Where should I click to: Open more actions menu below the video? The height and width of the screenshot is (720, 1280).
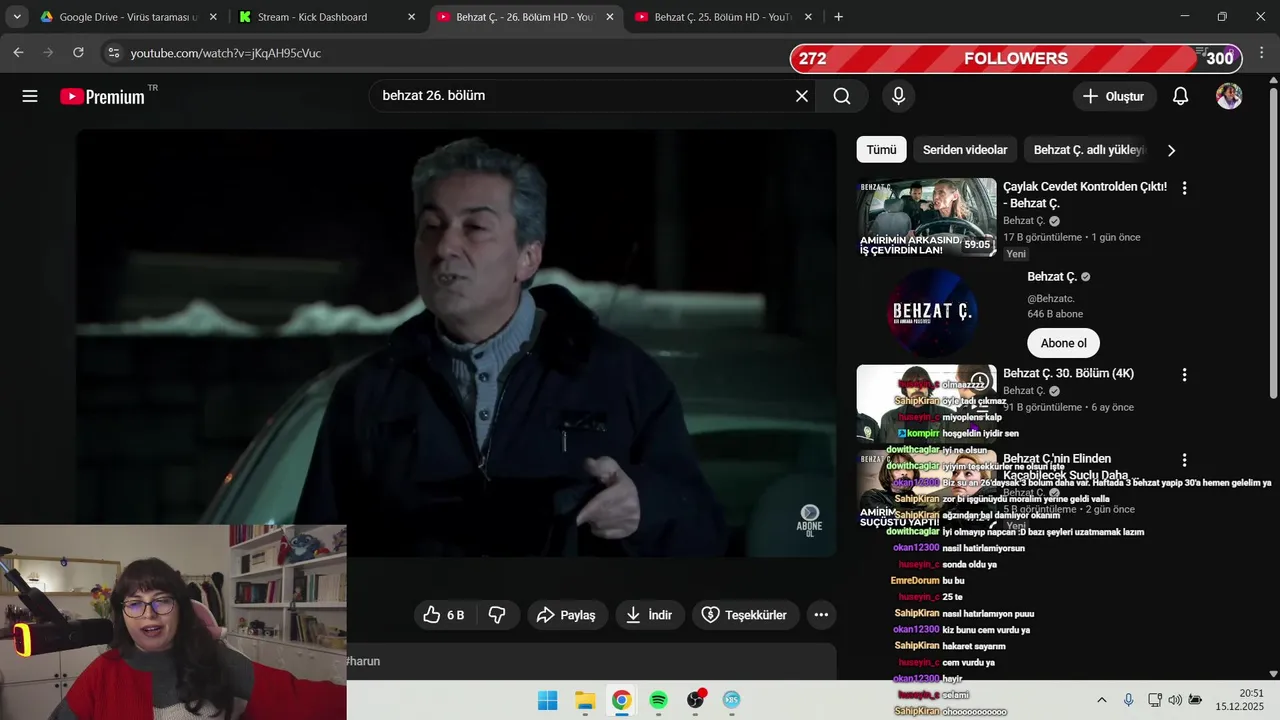[x=821, y=615]
